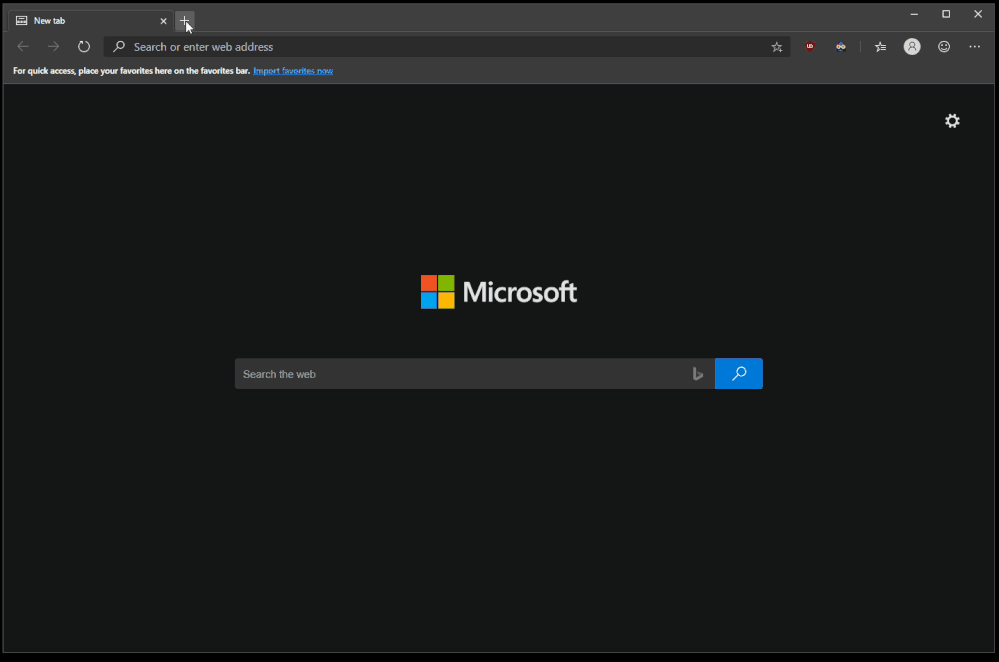Refresh the page
The height and width of the screenshot is (662, 999).
83,47
